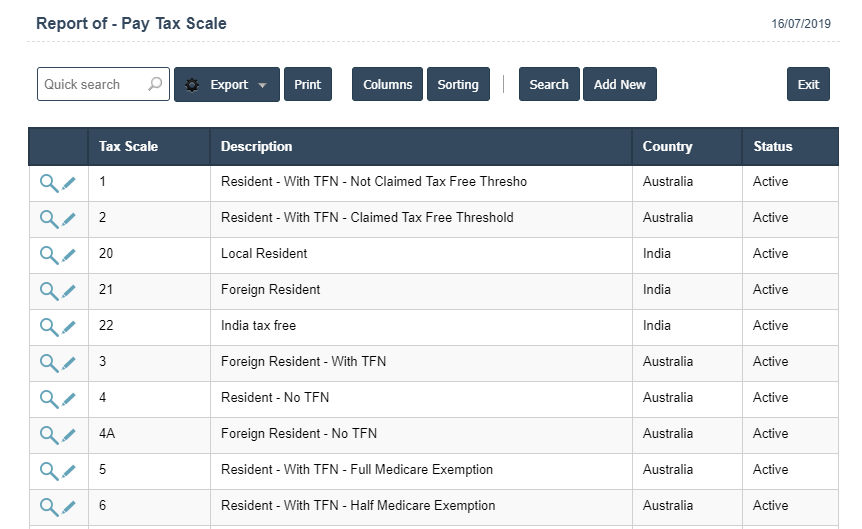
Task: Click the pencil edit icon for Tax Scale 2
Action: click(69, 219)
